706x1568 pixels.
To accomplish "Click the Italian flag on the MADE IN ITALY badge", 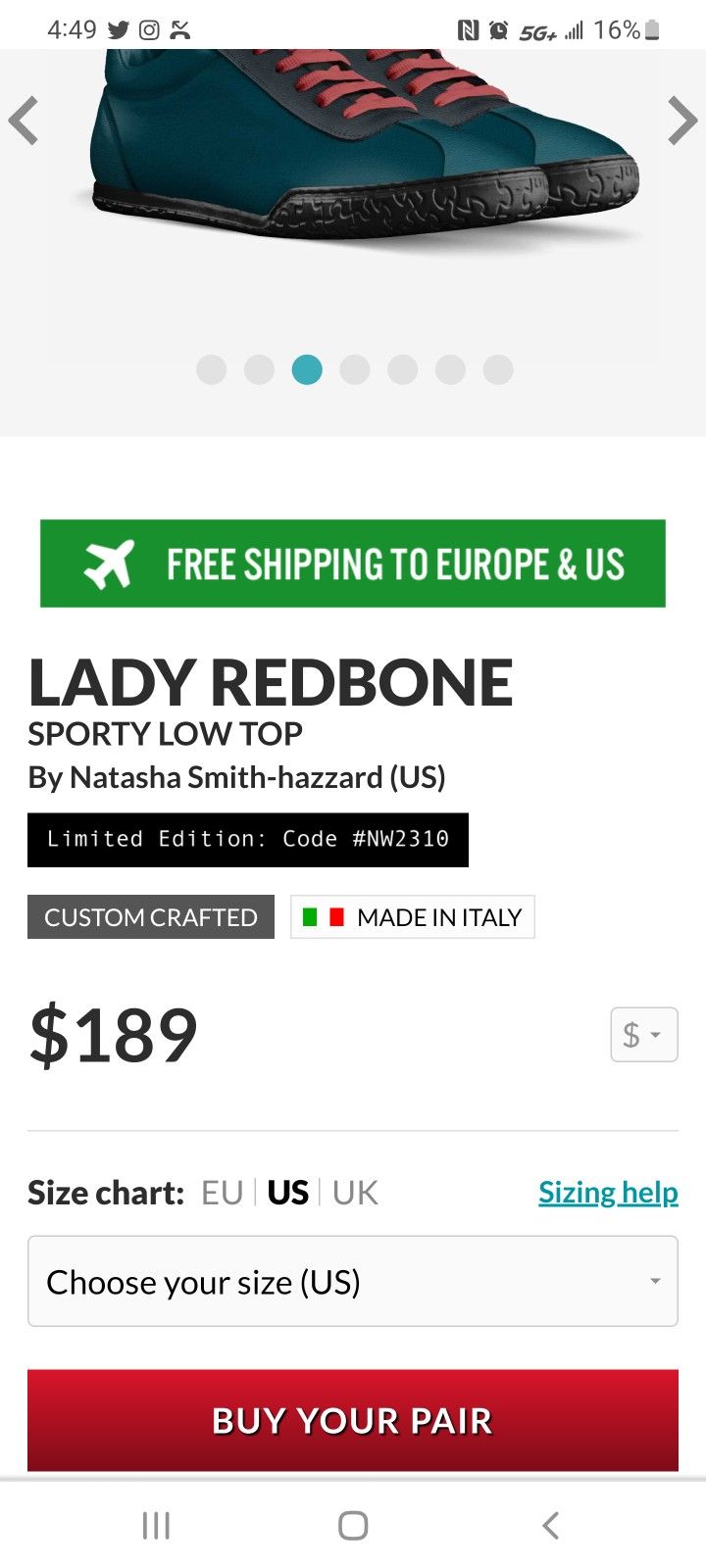I will click(x=324, y=916).
